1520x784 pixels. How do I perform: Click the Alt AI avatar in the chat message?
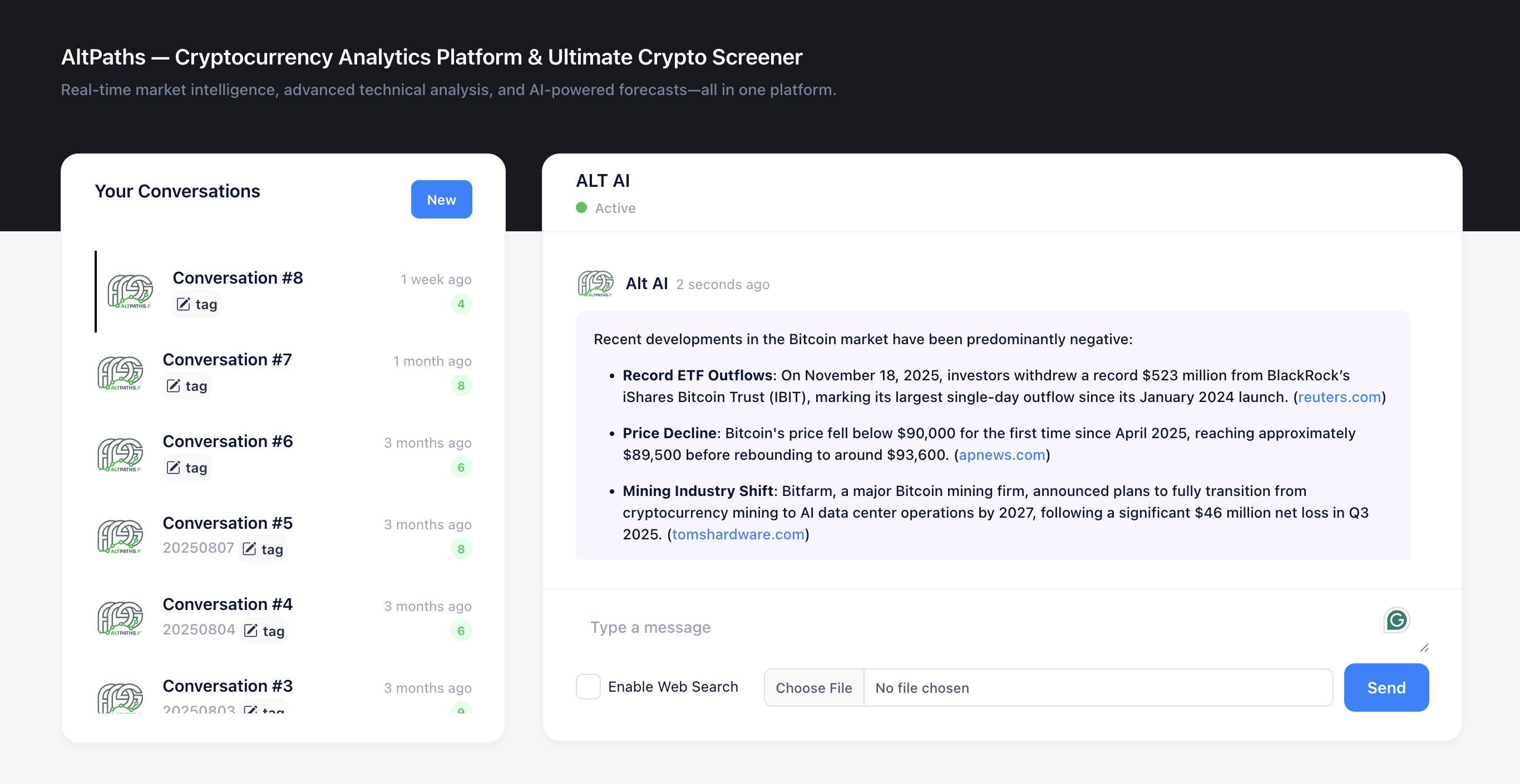(595, 284)
